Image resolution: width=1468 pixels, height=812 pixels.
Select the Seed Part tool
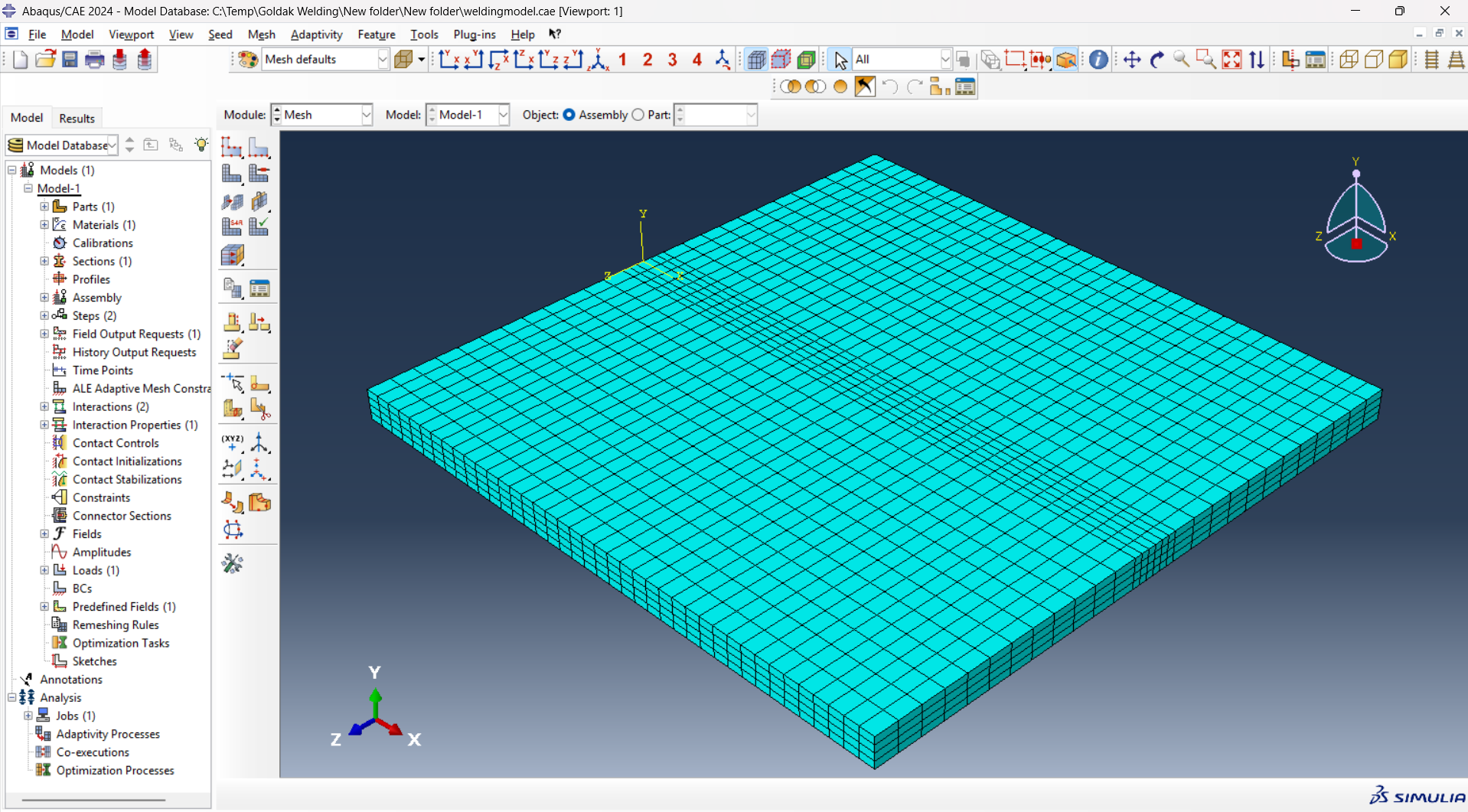[232, 147]
